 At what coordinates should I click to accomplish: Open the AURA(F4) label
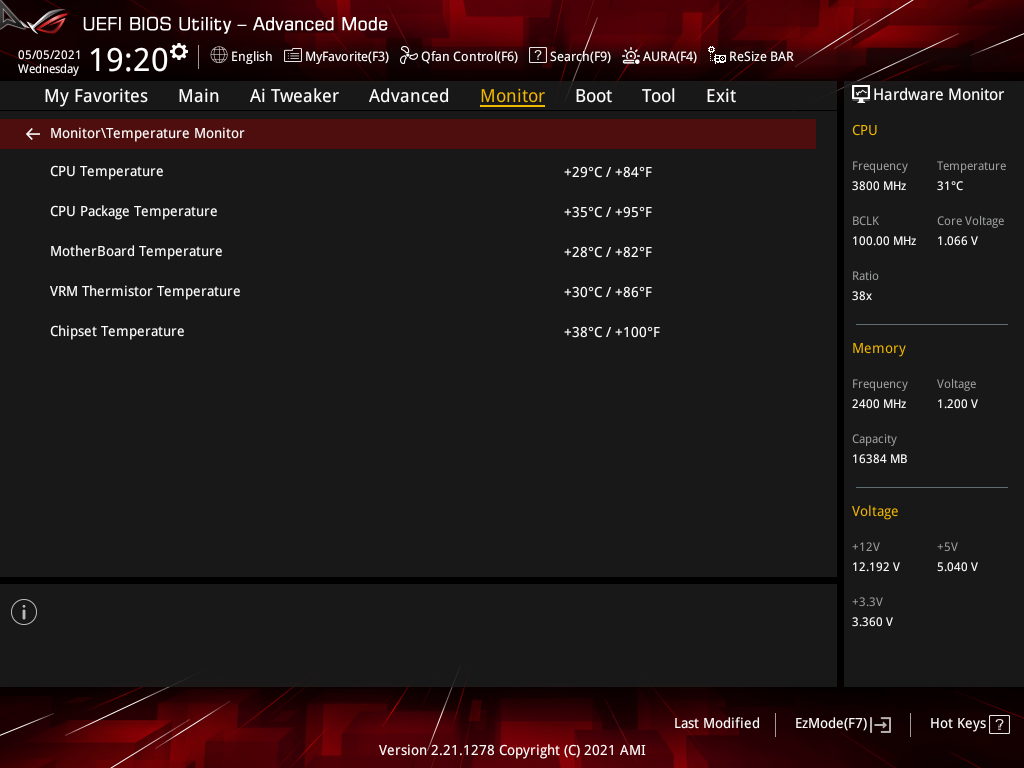669,57
